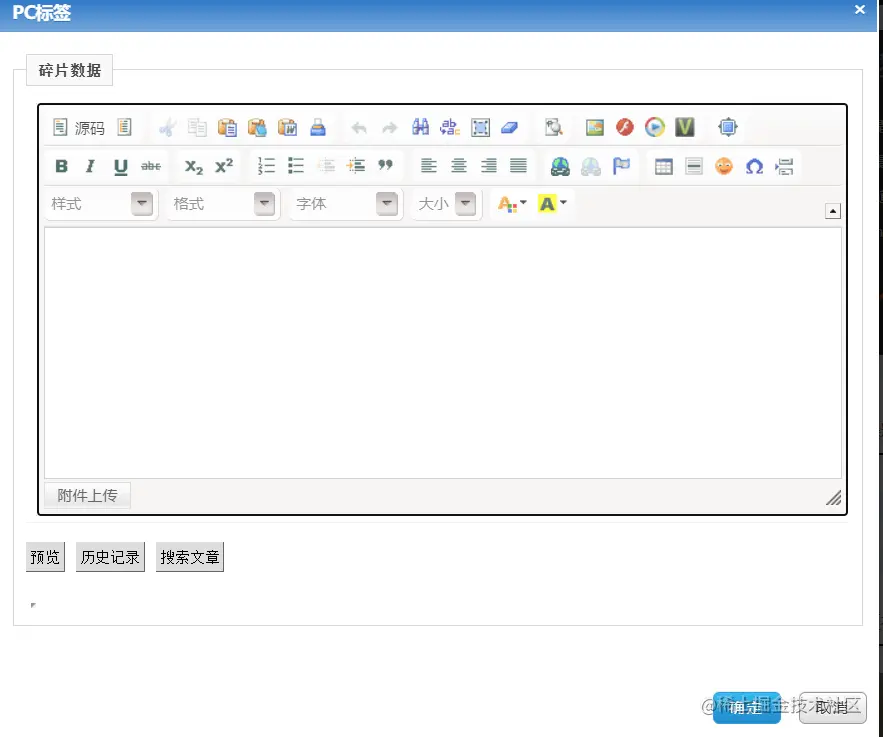Image resolution: width=883 pixels, height=737 pixels.
Task: Insert Flash via red Flash icon
Action: (x=625, y=128)
